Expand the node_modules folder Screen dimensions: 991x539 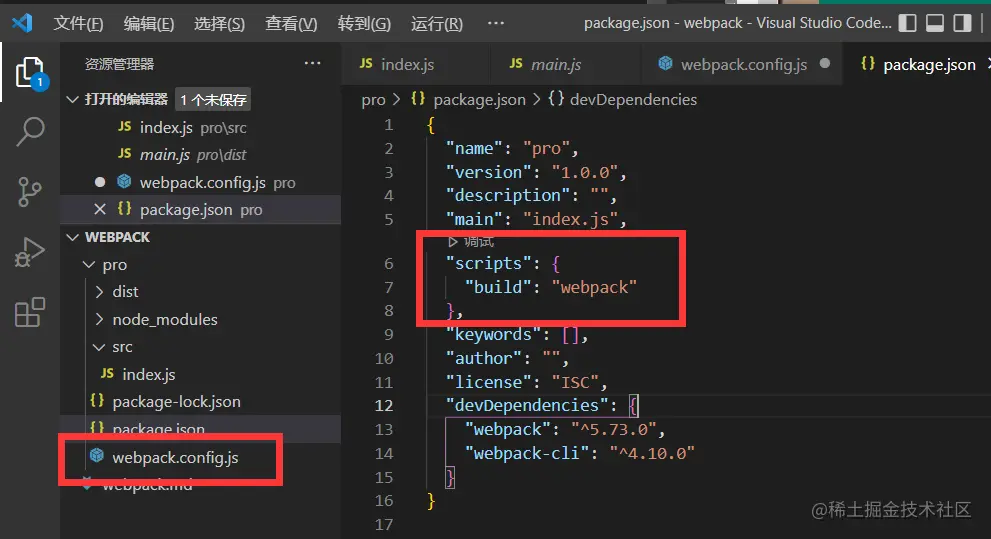99,320
